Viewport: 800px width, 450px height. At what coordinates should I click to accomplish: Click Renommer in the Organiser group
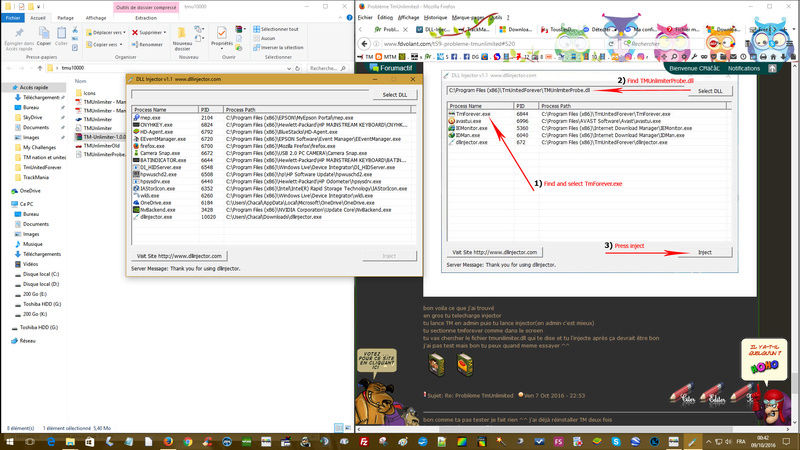coord(147,44)
